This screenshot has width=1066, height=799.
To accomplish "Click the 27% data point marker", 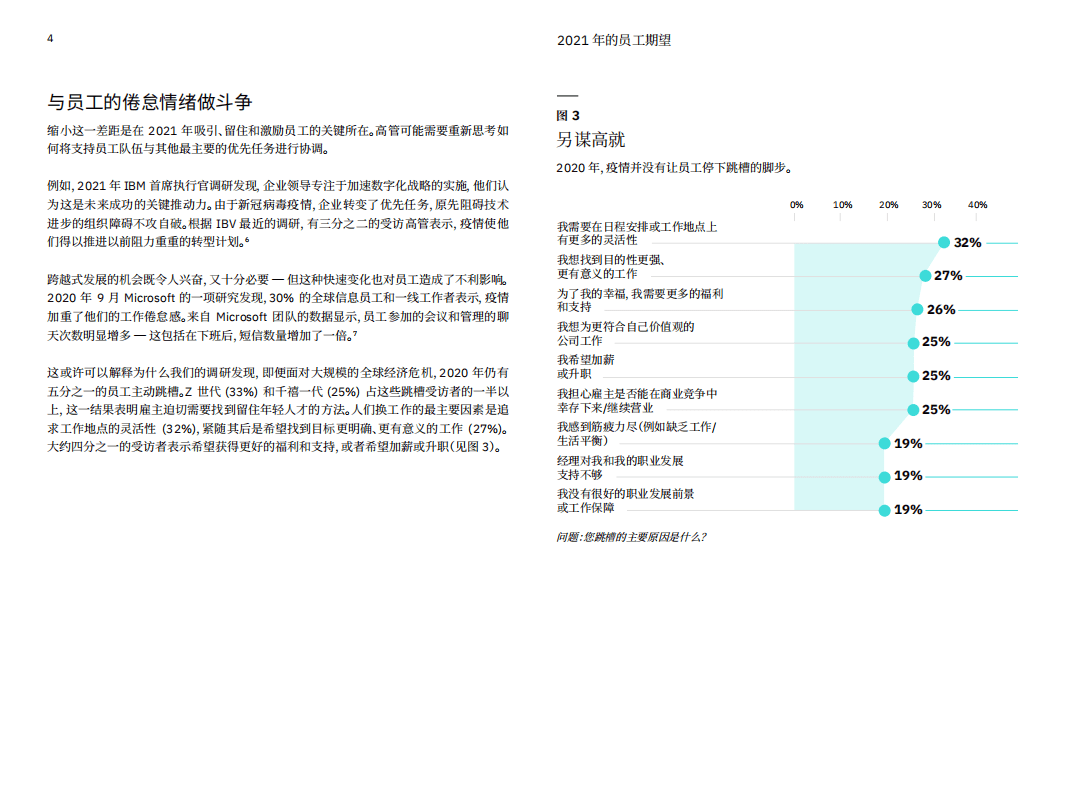I will coord(926,275).
